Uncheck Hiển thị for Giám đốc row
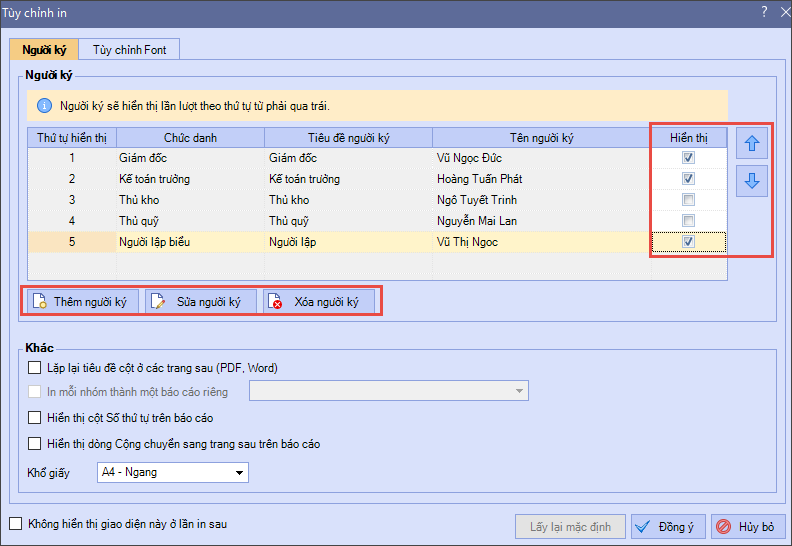Image resolution: width=792 pixels, height=546 pixels. [688, 158]
